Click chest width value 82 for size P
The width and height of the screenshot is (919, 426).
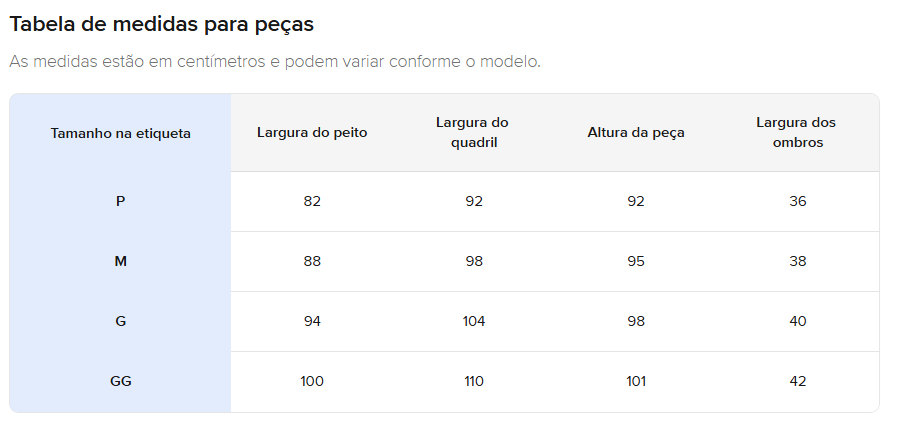[x=312, y=201]
